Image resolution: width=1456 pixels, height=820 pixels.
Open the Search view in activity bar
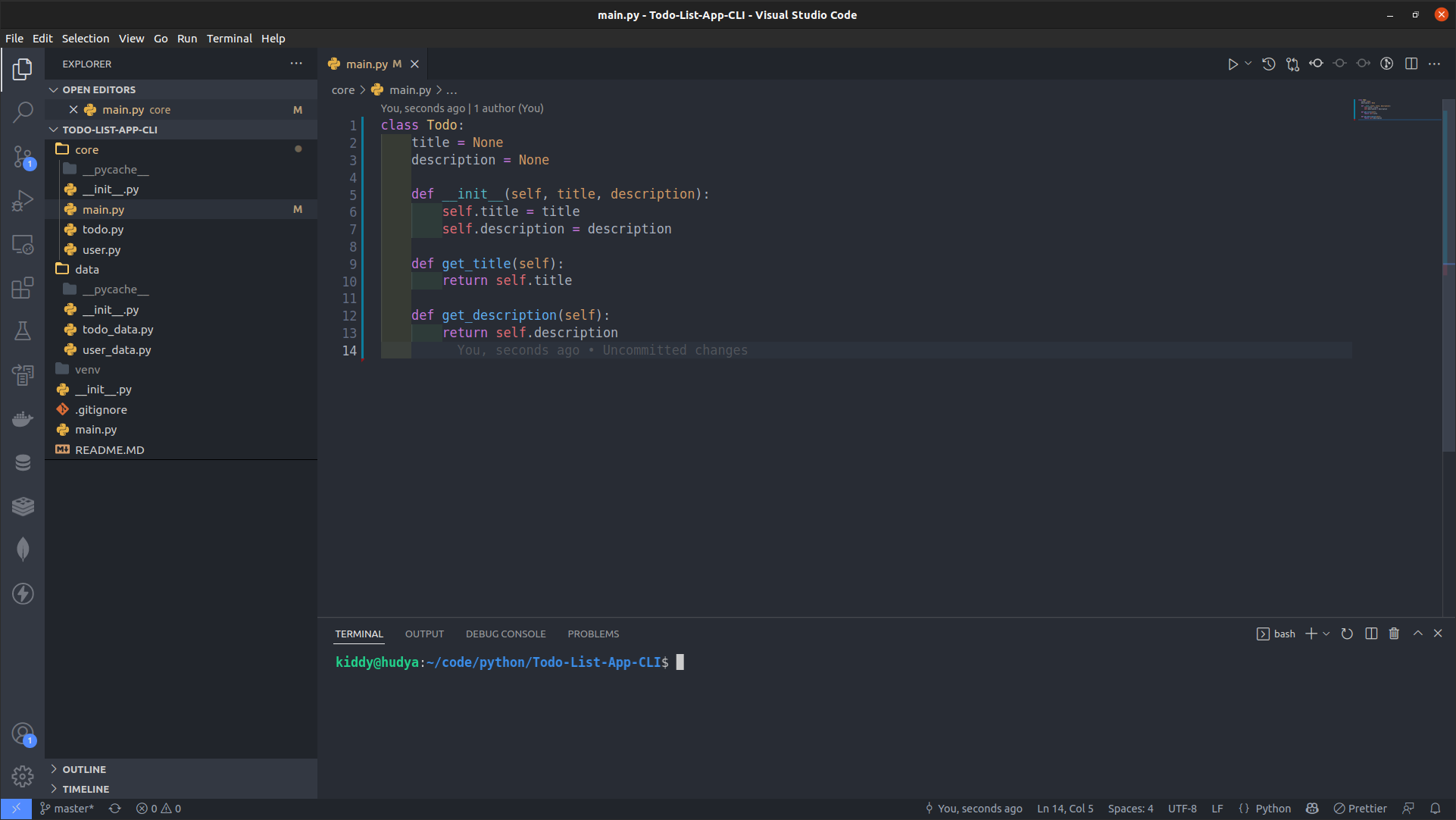coord(23,112)
